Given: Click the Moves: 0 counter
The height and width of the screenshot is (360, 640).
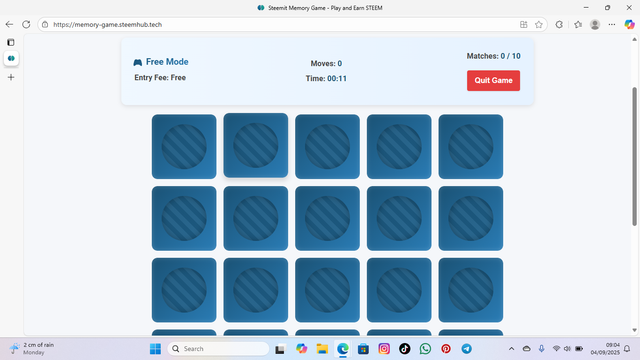Looking at the screenshot, I should (x=326, y=63).
